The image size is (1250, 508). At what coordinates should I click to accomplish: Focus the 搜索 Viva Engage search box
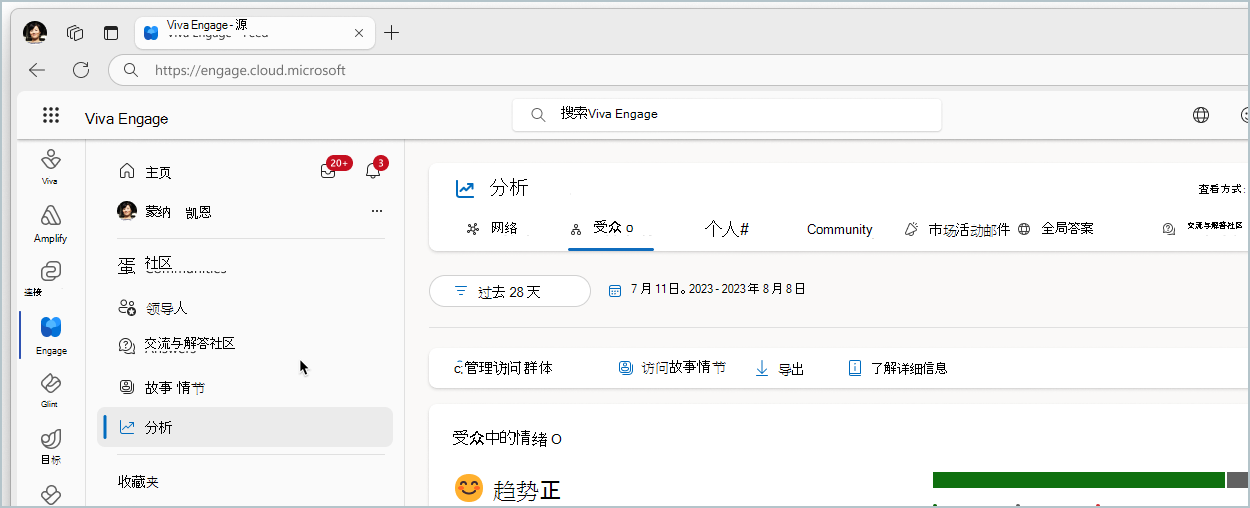[x=727, y=115]
